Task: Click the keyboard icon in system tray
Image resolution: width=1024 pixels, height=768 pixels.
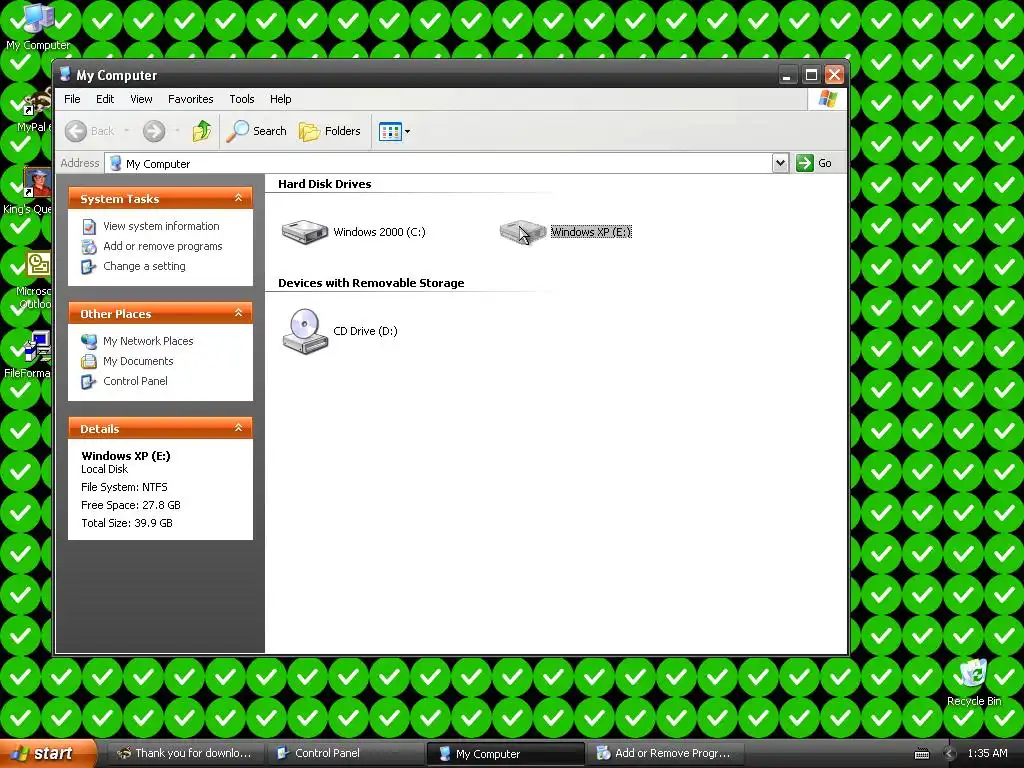Action: pos(921,754)
